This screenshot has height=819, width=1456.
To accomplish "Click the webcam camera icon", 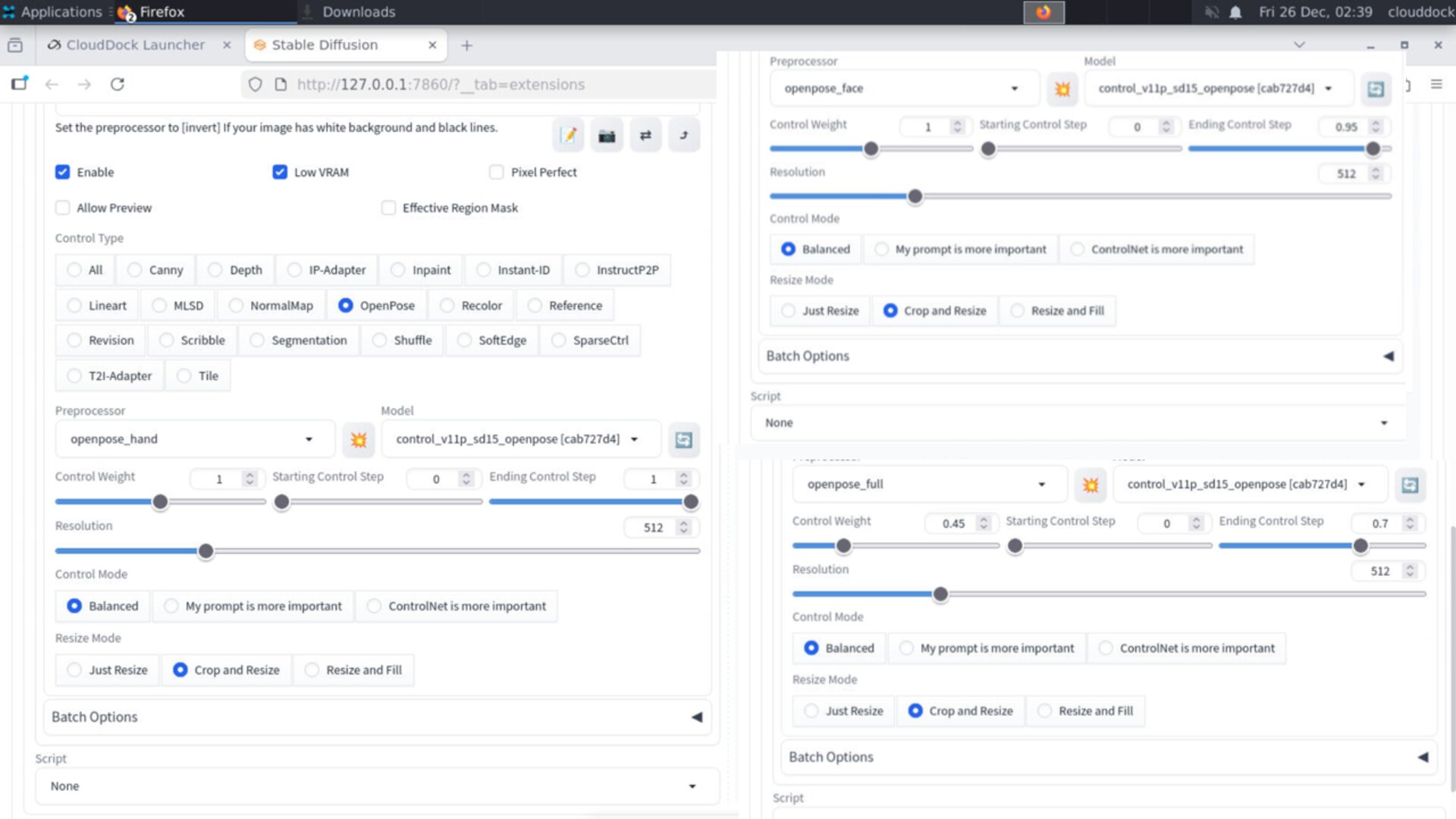I will click(607, 136).
